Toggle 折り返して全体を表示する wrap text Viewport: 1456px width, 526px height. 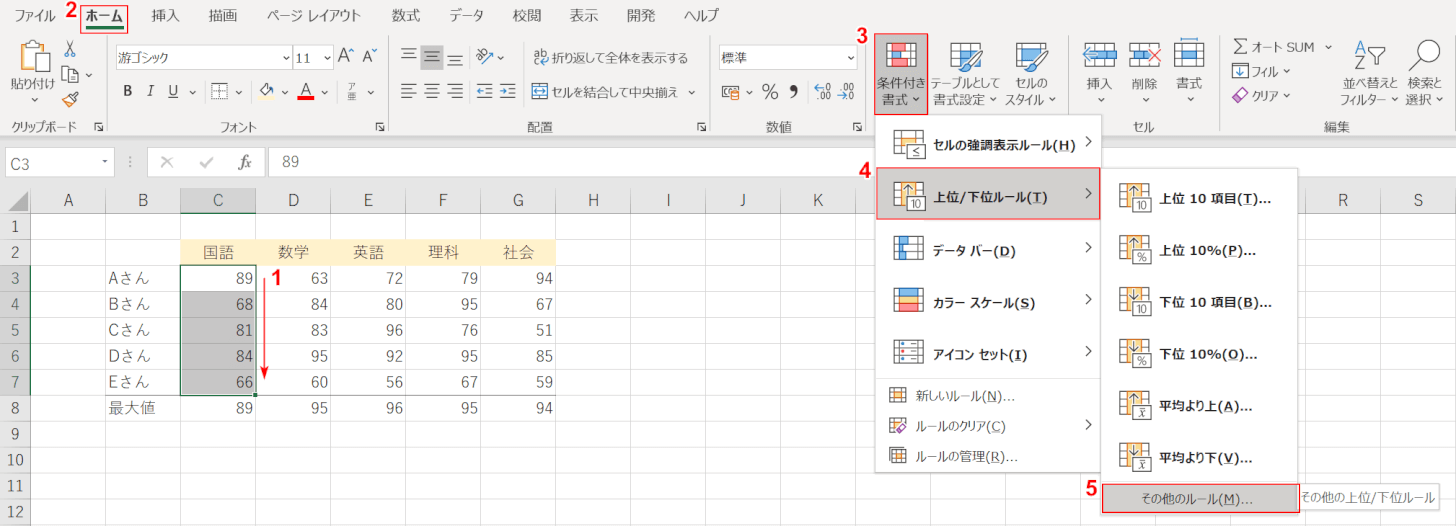pyautogui.click(x=611, y=57)
